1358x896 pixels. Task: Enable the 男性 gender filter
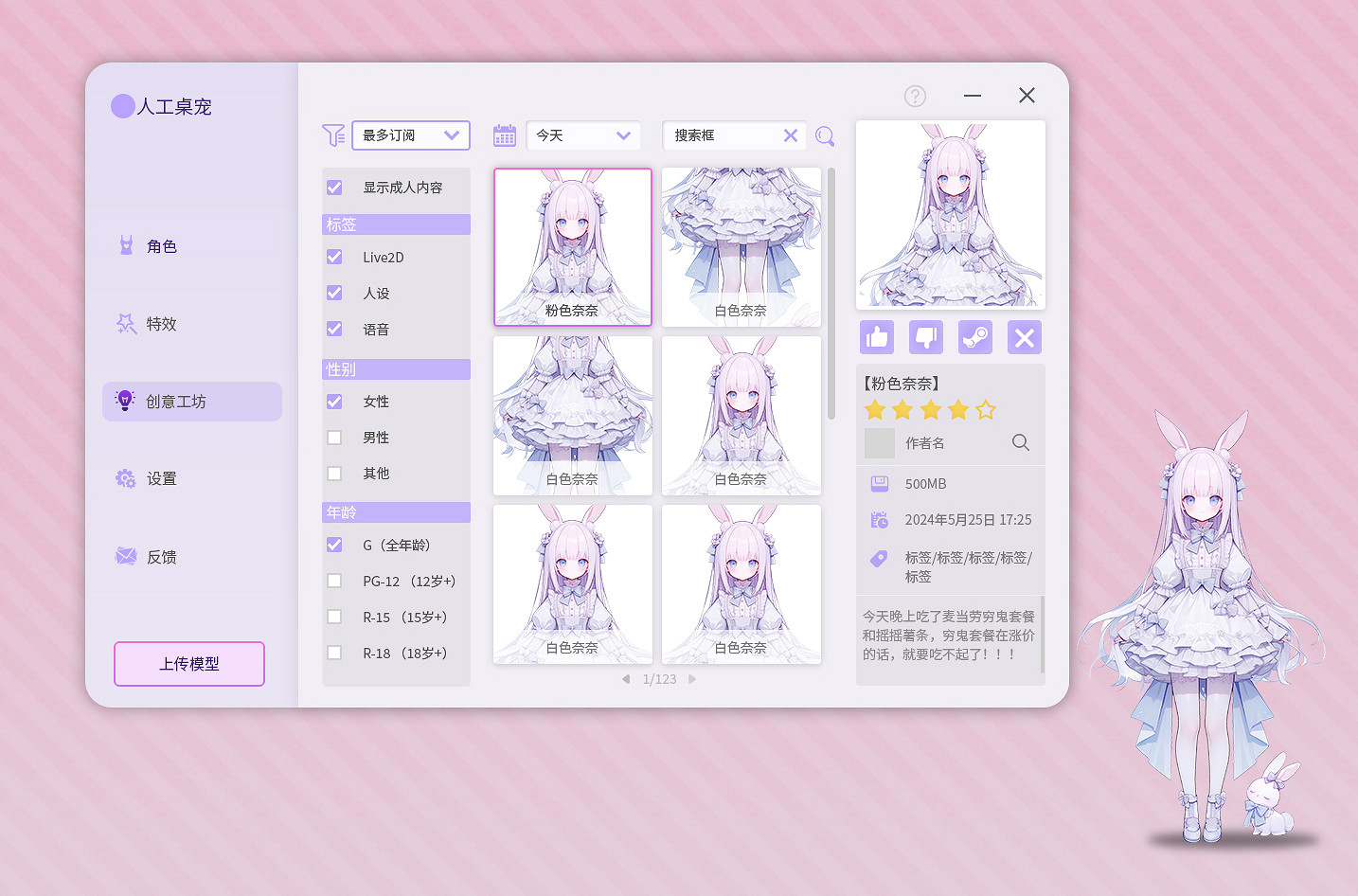coord(334,437)
